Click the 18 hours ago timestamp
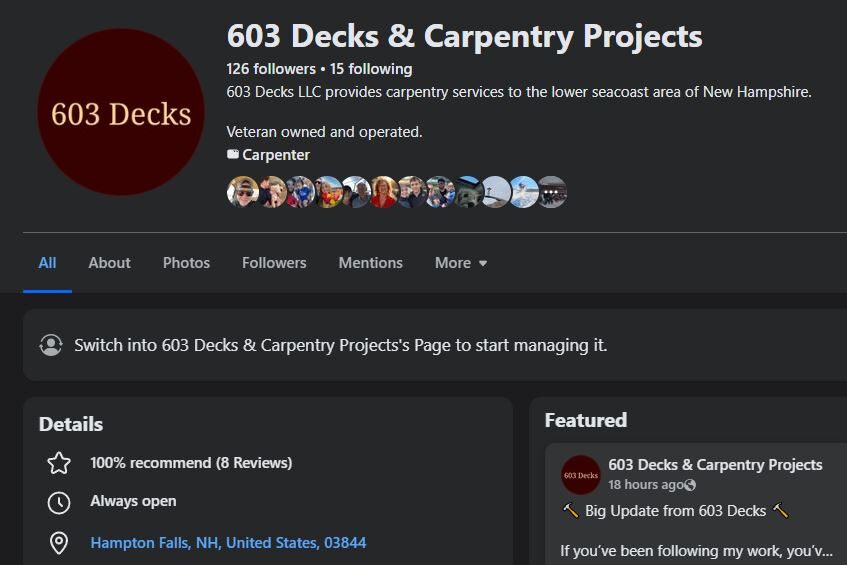This screenshot has width=847, height=565. (646, 485)
